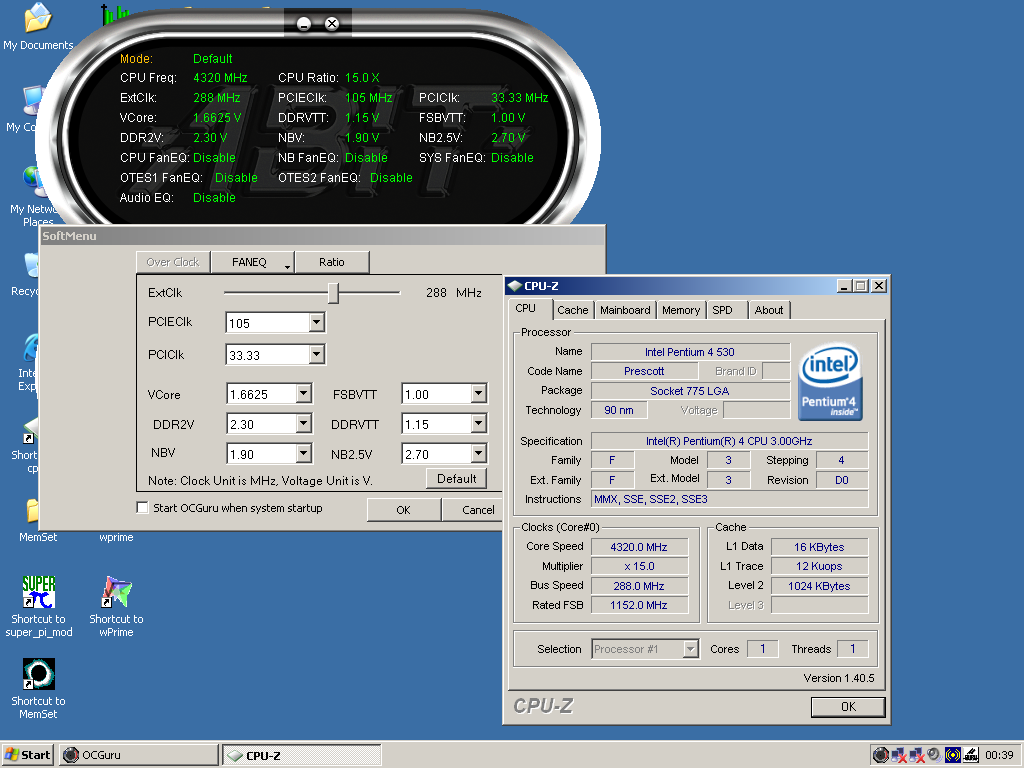This screenshot has height=768, width=1024.
Task: Enable Start OCGuru when system startup
Action: click(x=142, y=507)
